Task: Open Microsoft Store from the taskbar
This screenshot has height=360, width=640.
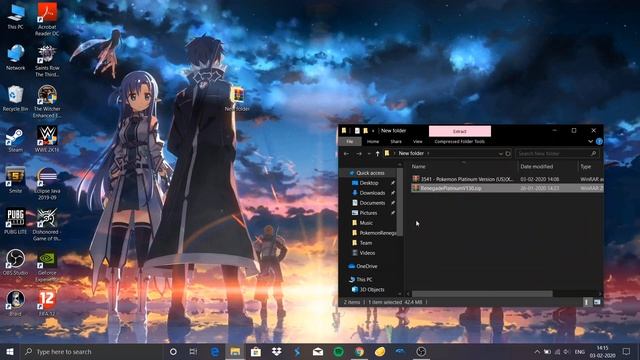Action: pos(256,351)
